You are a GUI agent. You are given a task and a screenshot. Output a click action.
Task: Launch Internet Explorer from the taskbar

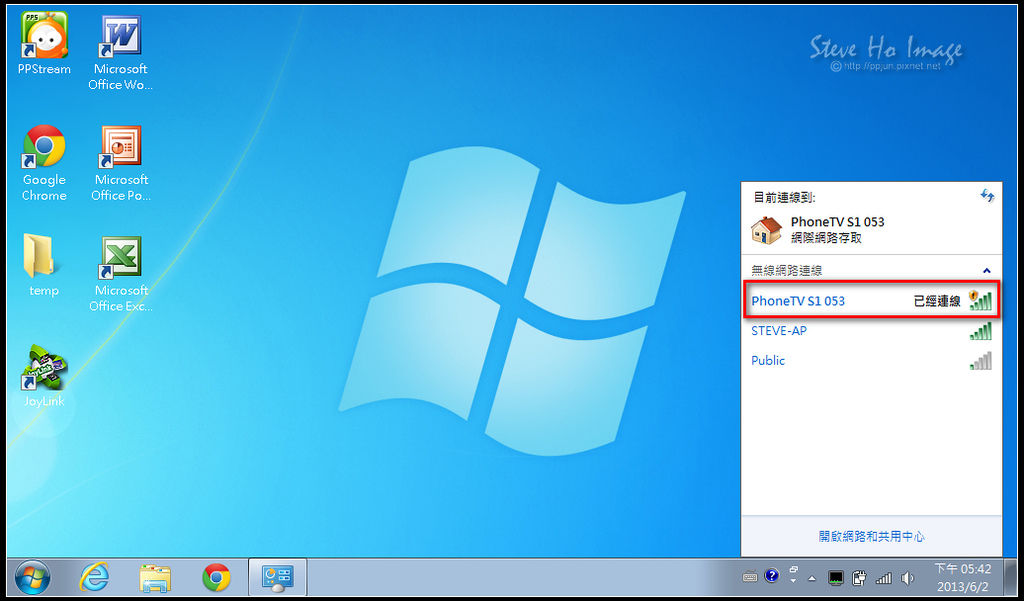click(x=94, y=578)
